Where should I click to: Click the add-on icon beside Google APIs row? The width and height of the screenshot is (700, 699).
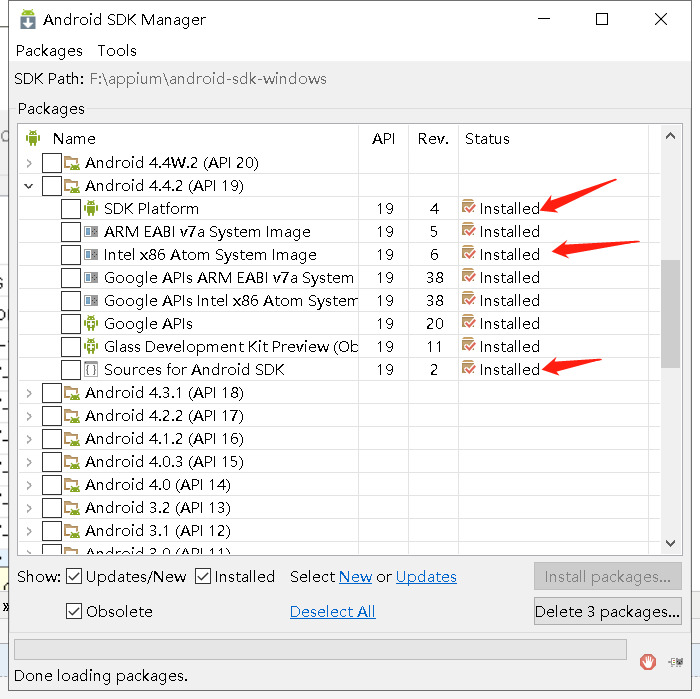tap(91, 324)
